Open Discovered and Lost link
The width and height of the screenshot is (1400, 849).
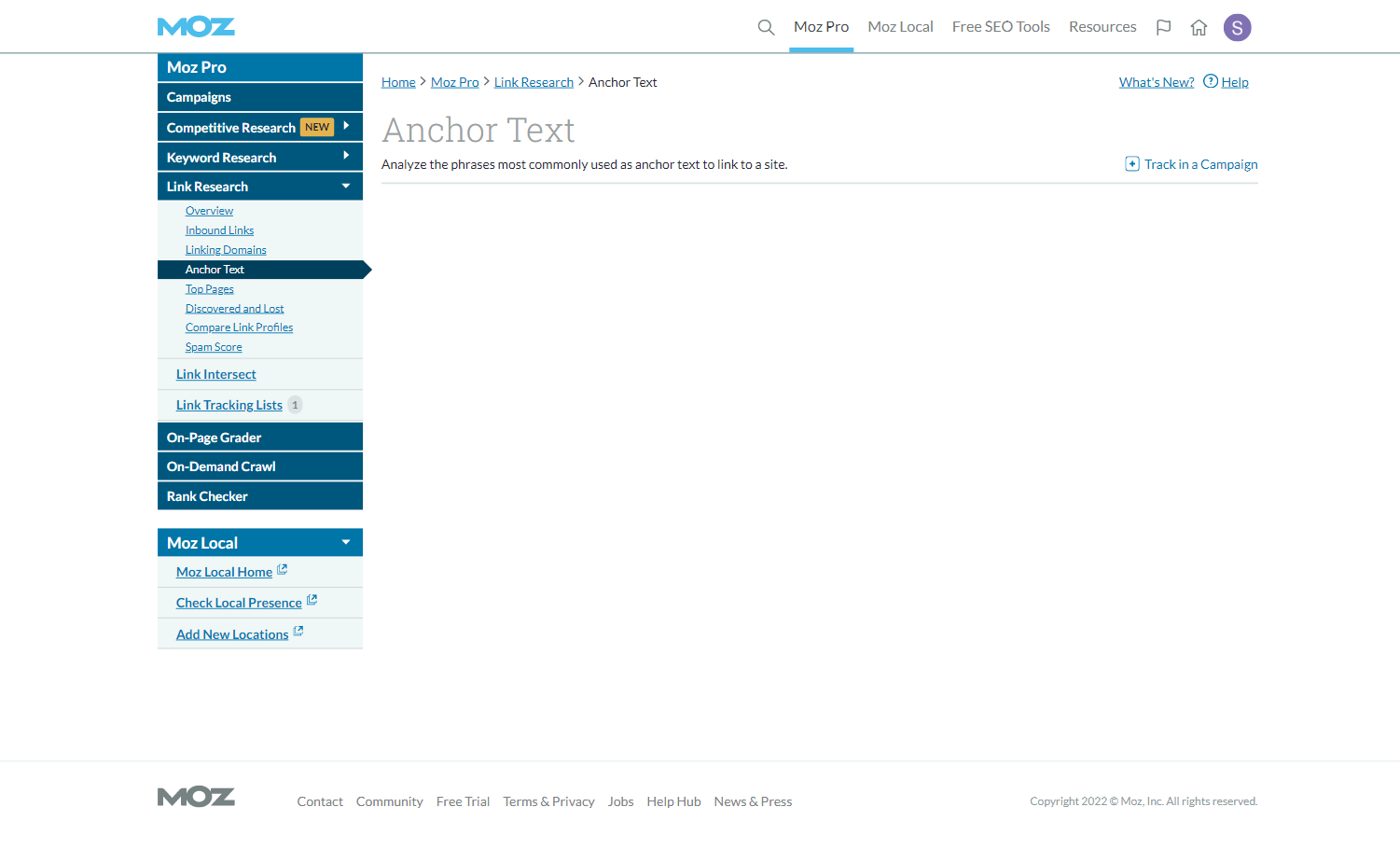pos(234,309)
